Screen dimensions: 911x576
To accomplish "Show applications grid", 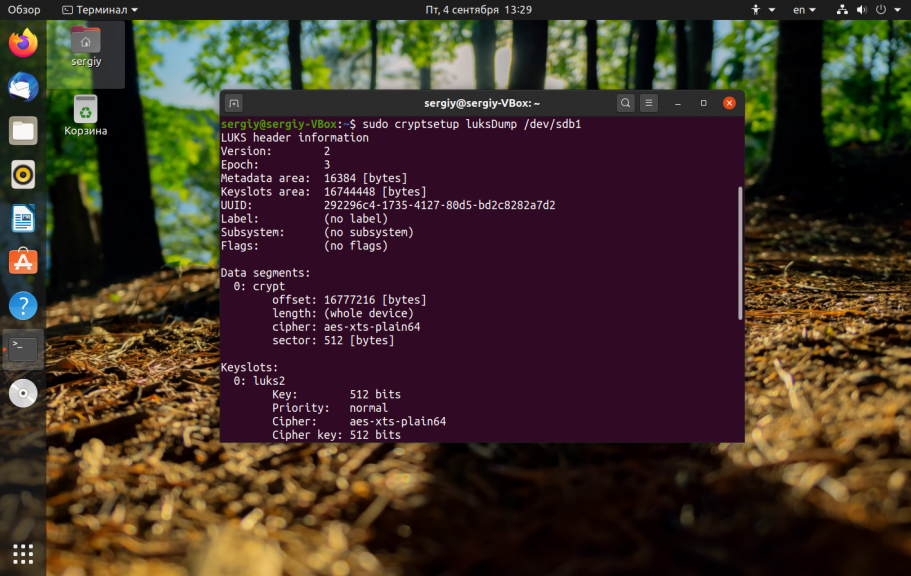I will tap(23, 554).
